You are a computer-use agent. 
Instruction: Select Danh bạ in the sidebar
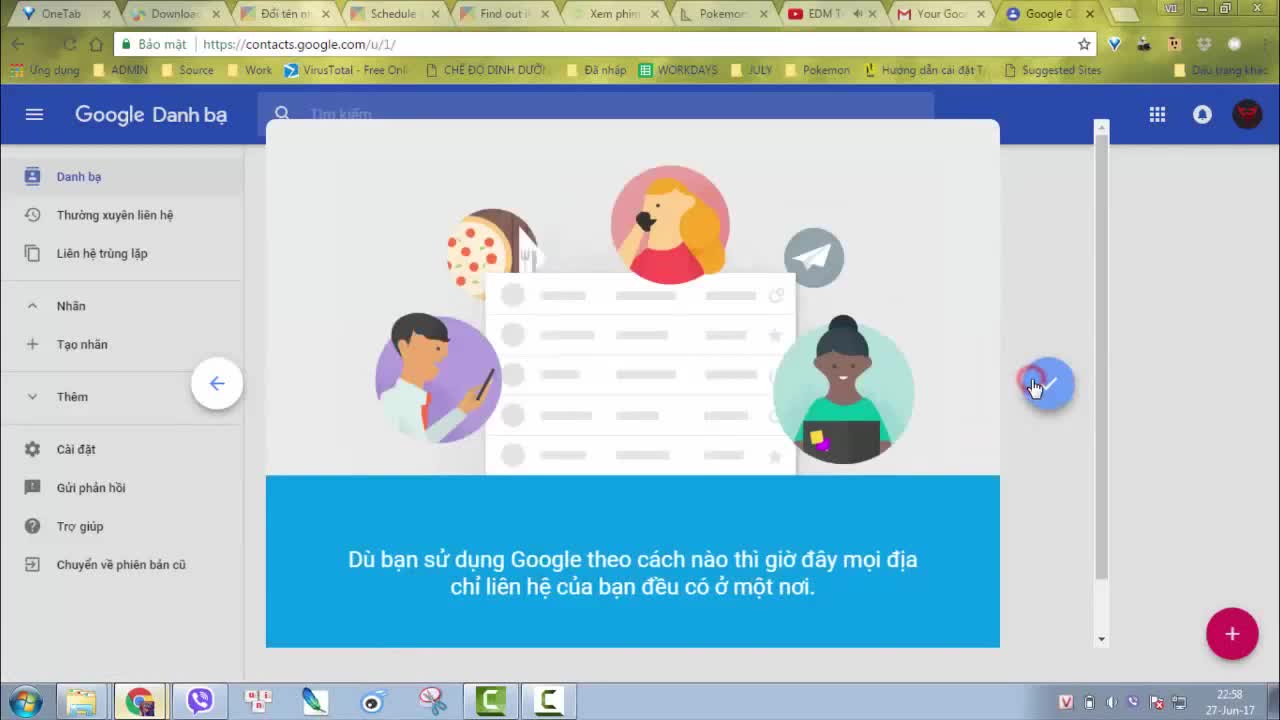point(122,177)
